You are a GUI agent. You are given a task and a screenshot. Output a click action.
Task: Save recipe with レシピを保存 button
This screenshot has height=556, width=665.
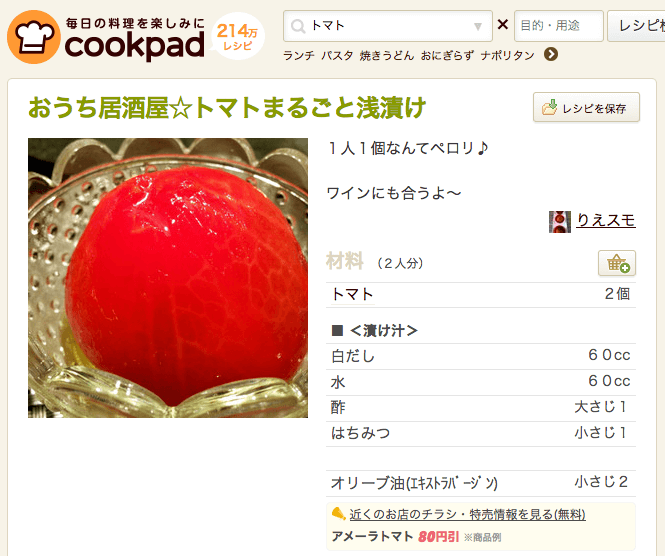586,107
